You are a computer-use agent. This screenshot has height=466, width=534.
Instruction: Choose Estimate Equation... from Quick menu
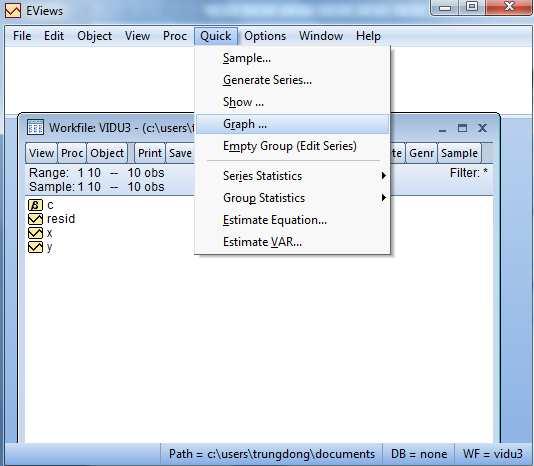tap(292, 220)
